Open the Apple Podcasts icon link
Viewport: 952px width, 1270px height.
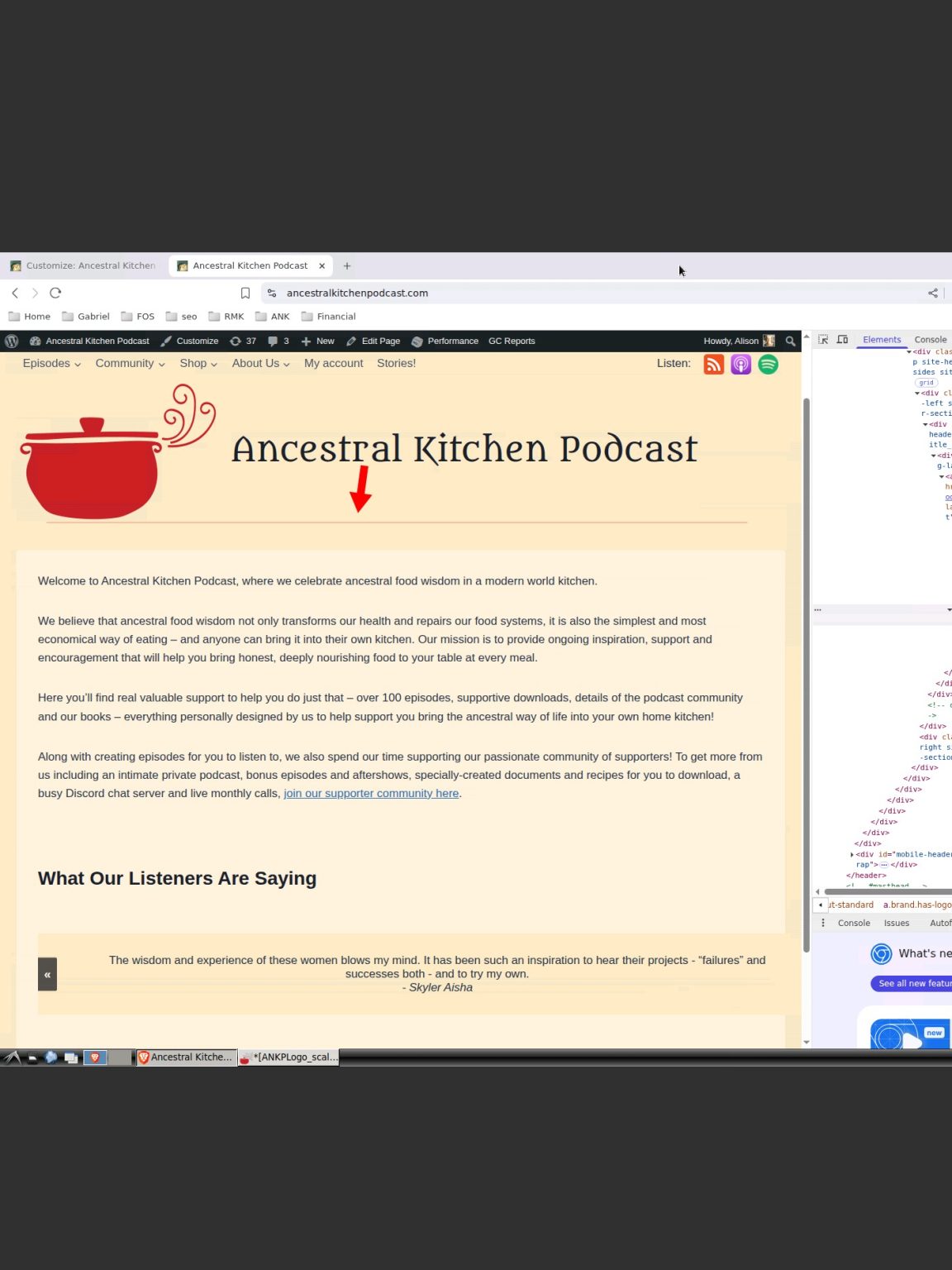740,365
